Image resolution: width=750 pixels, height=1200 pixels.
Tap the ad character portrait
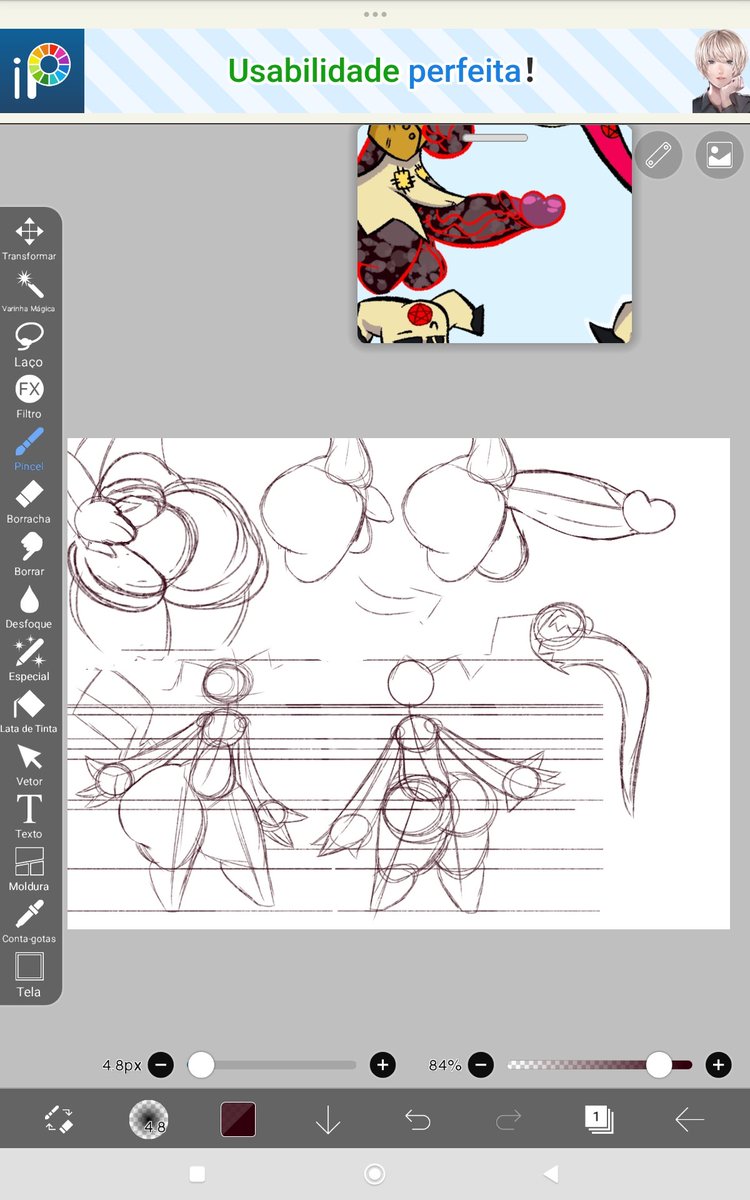coord(720,70)
